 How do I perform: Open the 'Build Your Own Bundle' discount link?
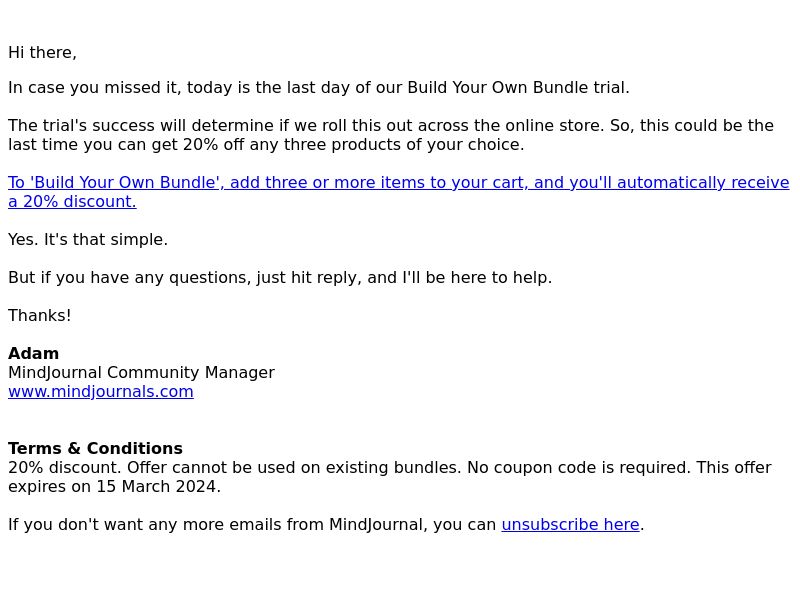pyautogui.click(x=398, y=192)
